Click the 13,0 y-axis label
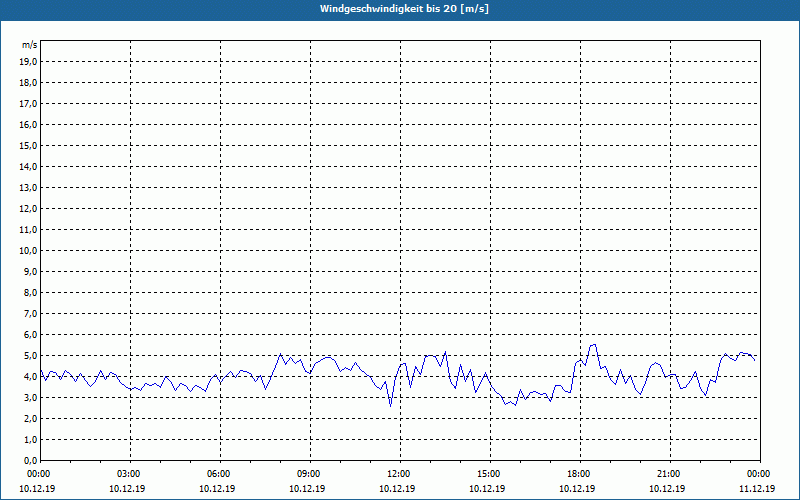 click(x=28, y=187)
